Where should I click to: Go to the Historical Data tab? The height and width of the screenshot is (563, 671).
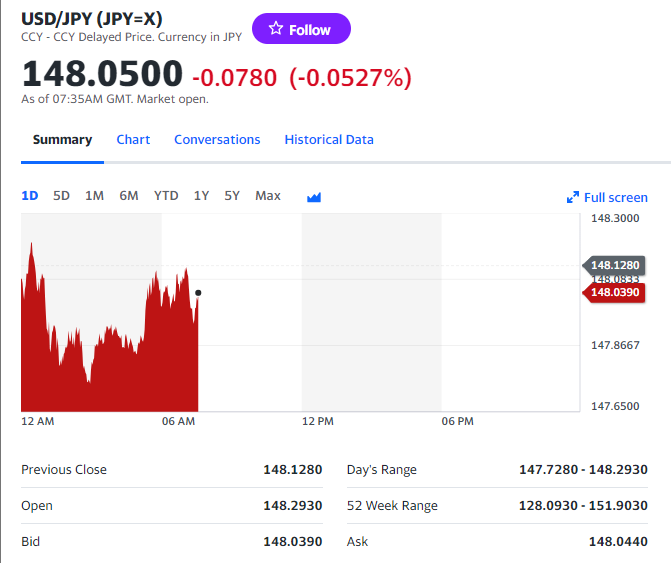tap(329, 140)
